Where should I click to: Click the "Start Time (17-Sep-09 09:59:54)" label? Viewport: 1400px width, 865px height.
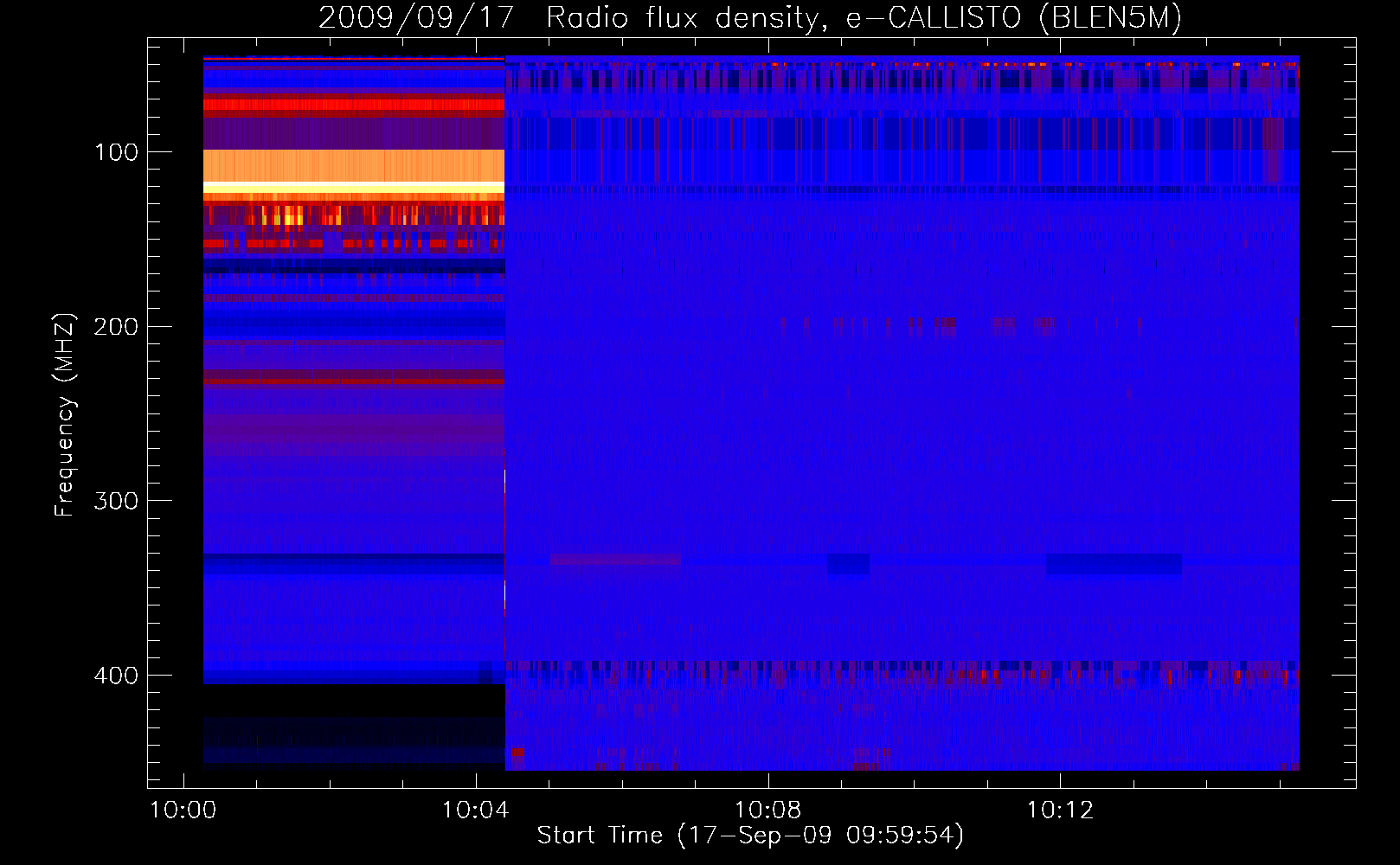[x=750, y=836]
